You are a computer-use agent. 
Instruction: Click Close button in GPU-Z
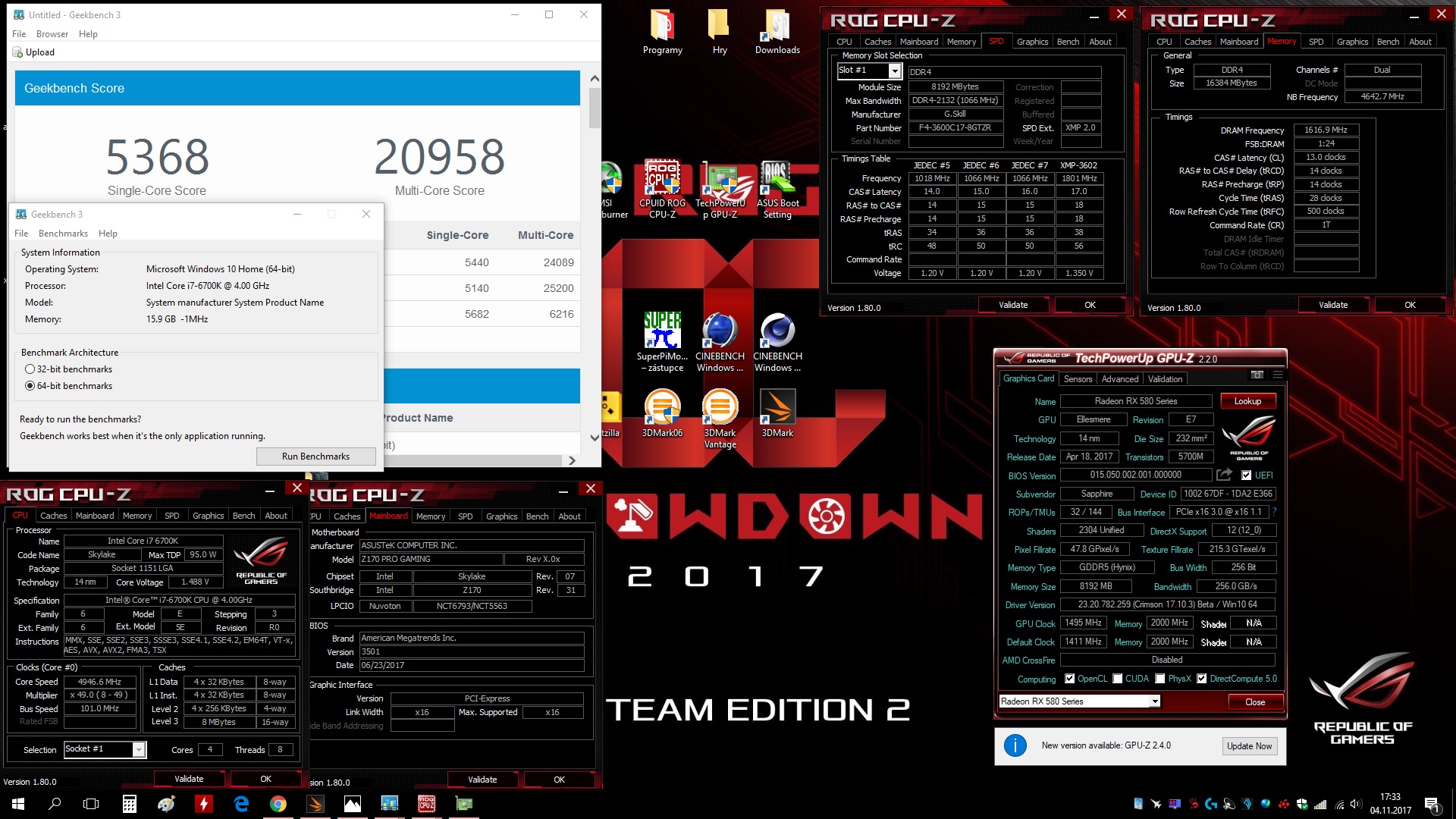tap(1255, 702)
